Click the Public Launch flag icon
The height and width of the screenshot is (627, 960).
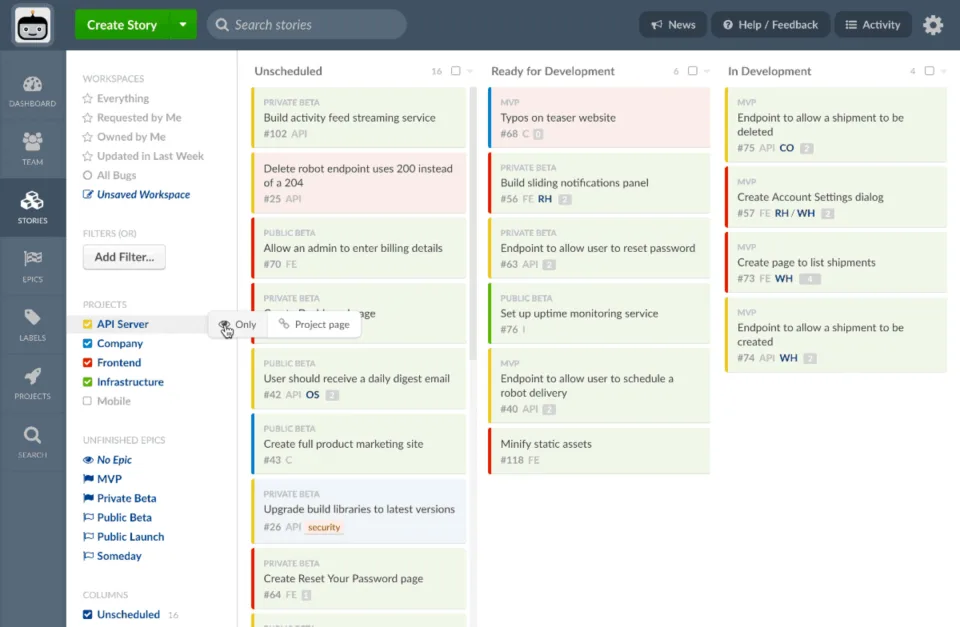(88, 537)
